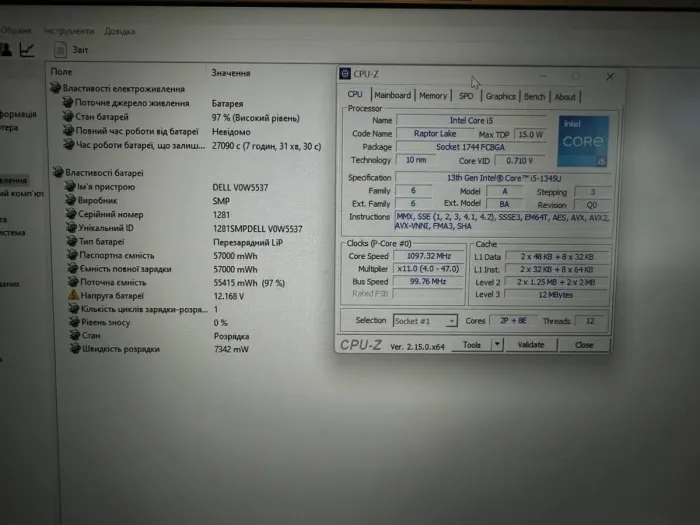Switch to the Mainboard tab
This screenshot has width=700, height=525.
392,96
